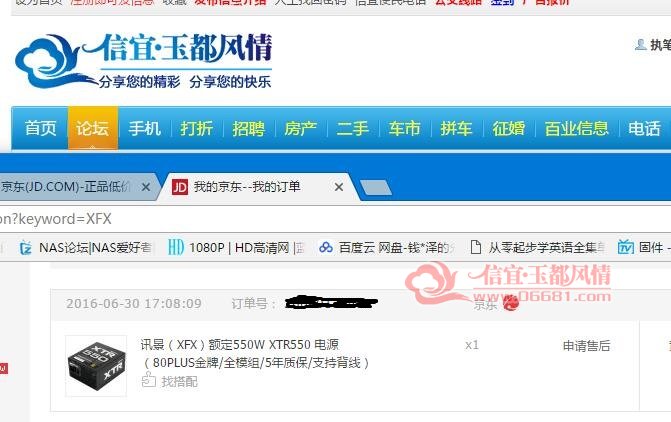
Task: Select the 论坛 nav tab
Action: [92, 128]
